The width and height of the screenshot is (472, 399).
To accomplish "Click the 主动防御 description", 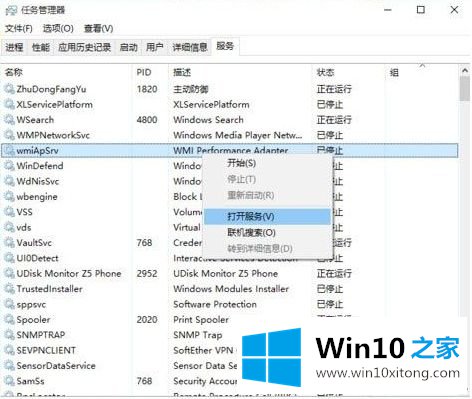I will (x=191, y=89).
